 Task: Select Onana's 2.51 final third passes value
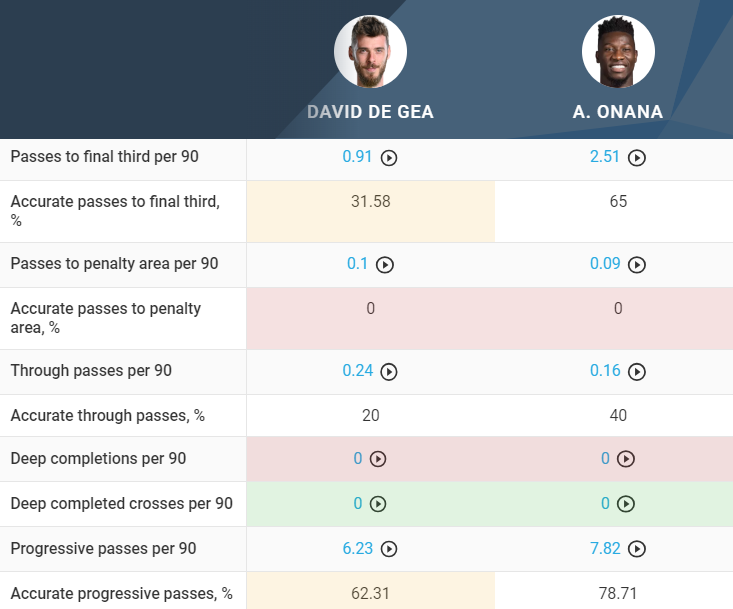[605, 157]
